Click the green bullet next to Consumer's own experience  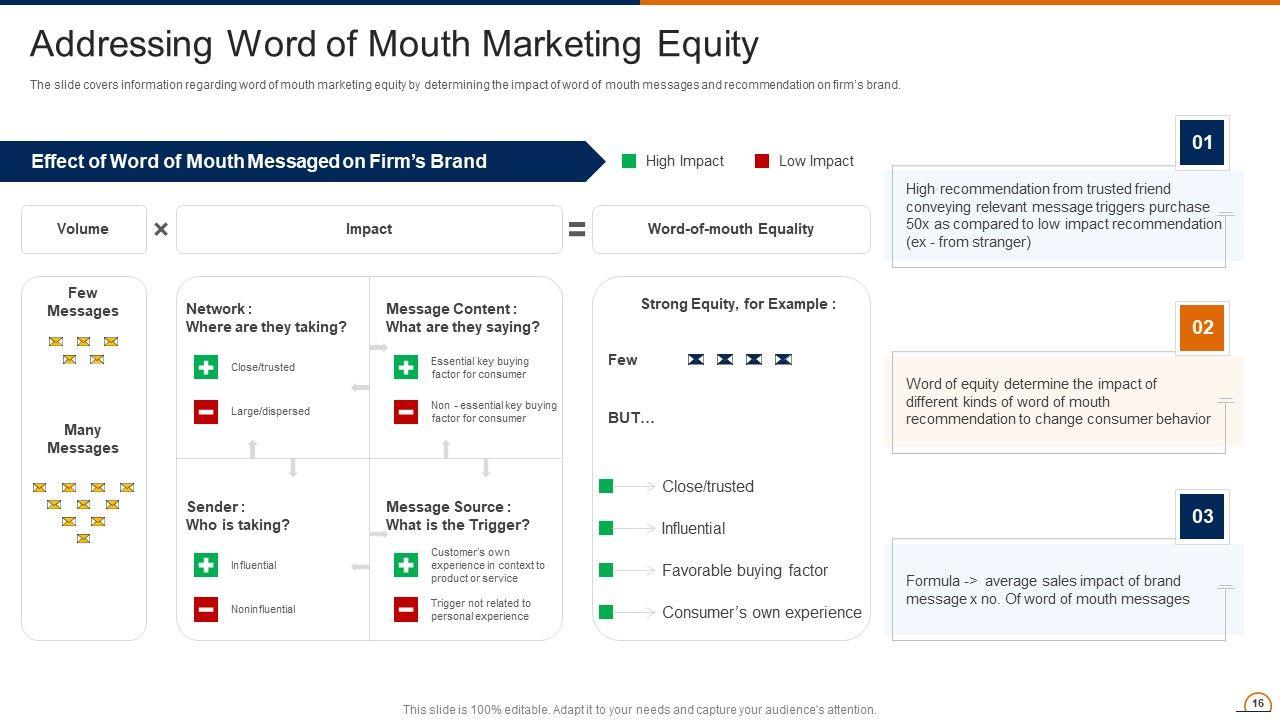click(605, 612)
